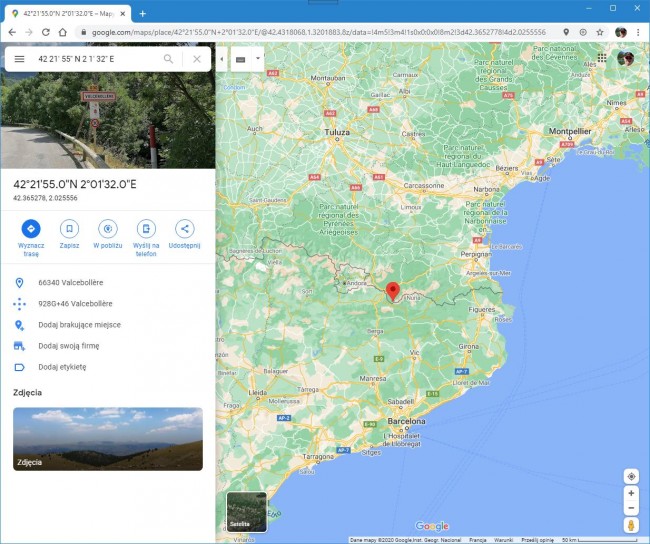Click Warunki link in map footer
650x544 pixels.
click(503, 540)
